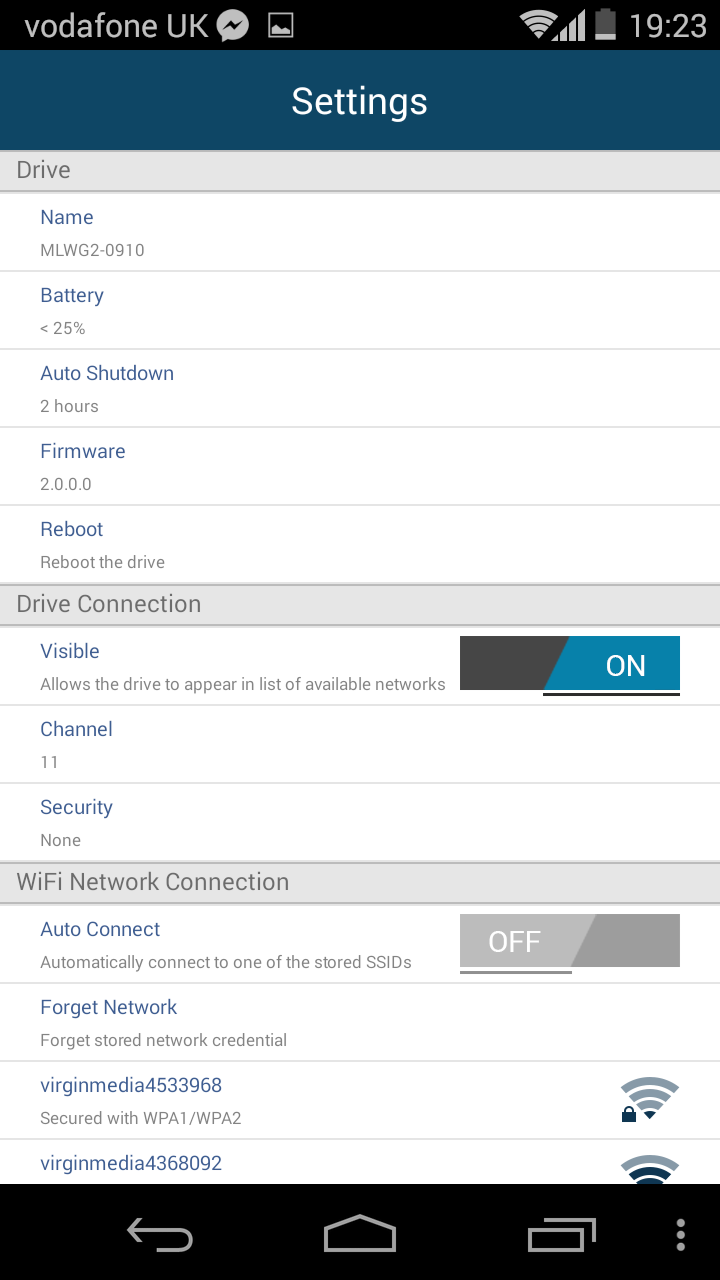Select the virginmedia4368092 network name

(x=131, y=1164)
